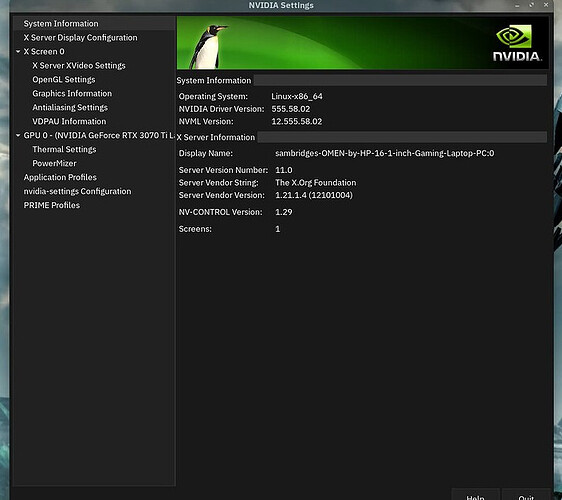Open PowerMizer settings
Image resolution: width=562 pixels, height=500 pixels.
[54, 163]
